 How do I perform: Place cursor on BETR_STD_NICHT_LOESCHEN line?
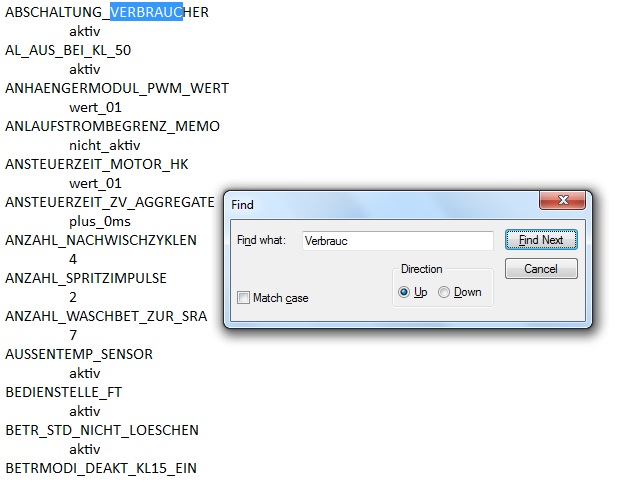point(102,430)
